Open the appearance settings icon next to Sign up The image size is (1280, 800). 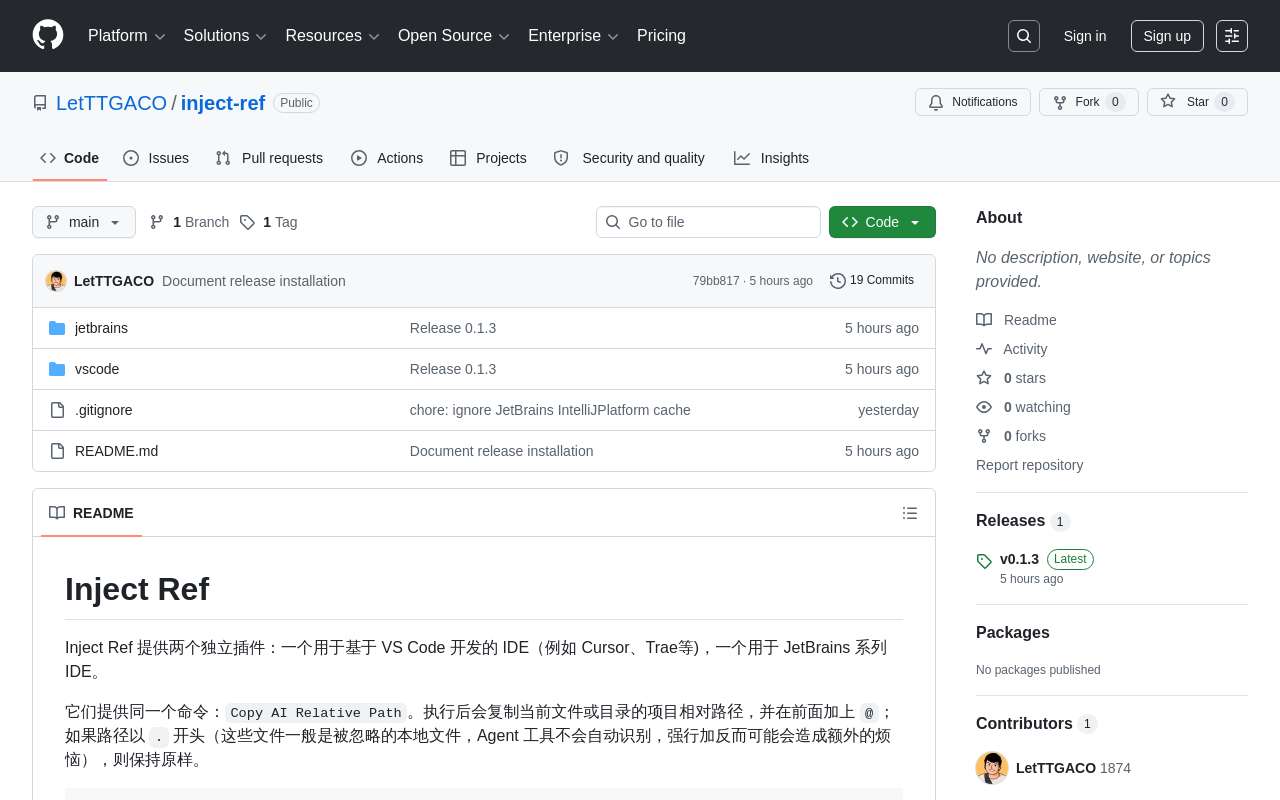pyautogui.click(x=1232, y=36)
